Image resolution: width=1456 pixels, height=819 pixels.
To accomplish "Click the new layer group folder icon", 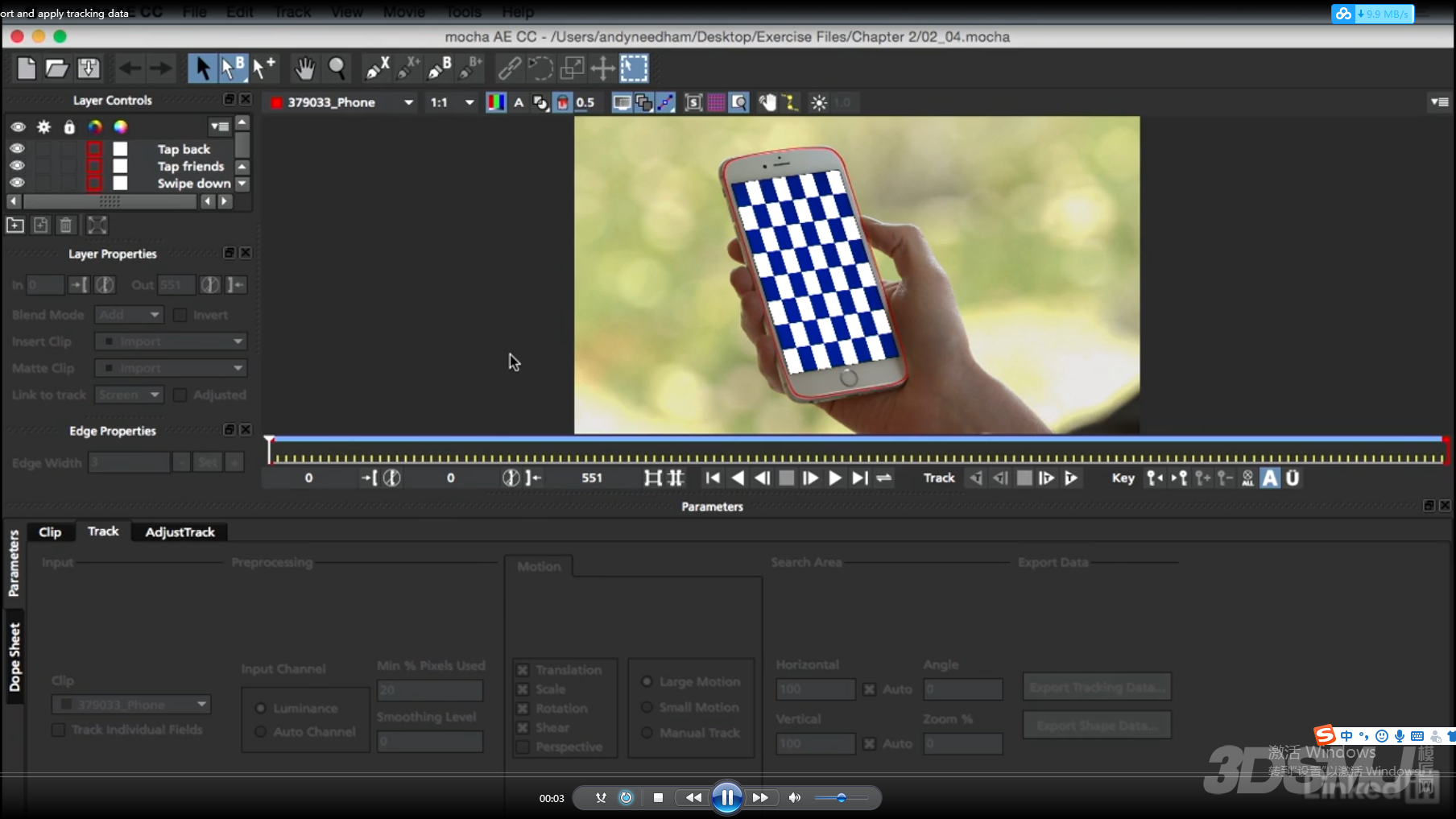I will (15, 225).
